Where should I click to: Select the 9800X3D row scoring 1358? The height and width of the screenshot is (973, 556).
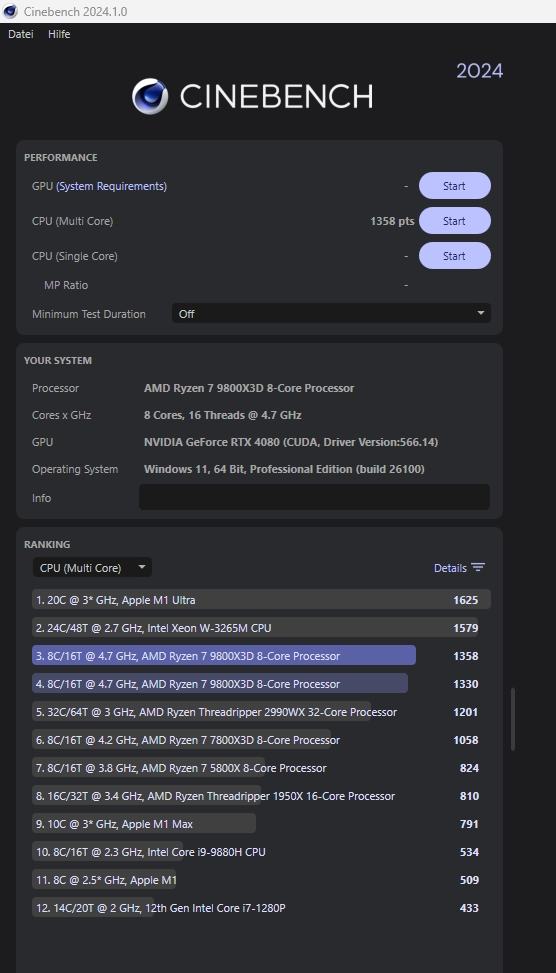click(261, 655)
